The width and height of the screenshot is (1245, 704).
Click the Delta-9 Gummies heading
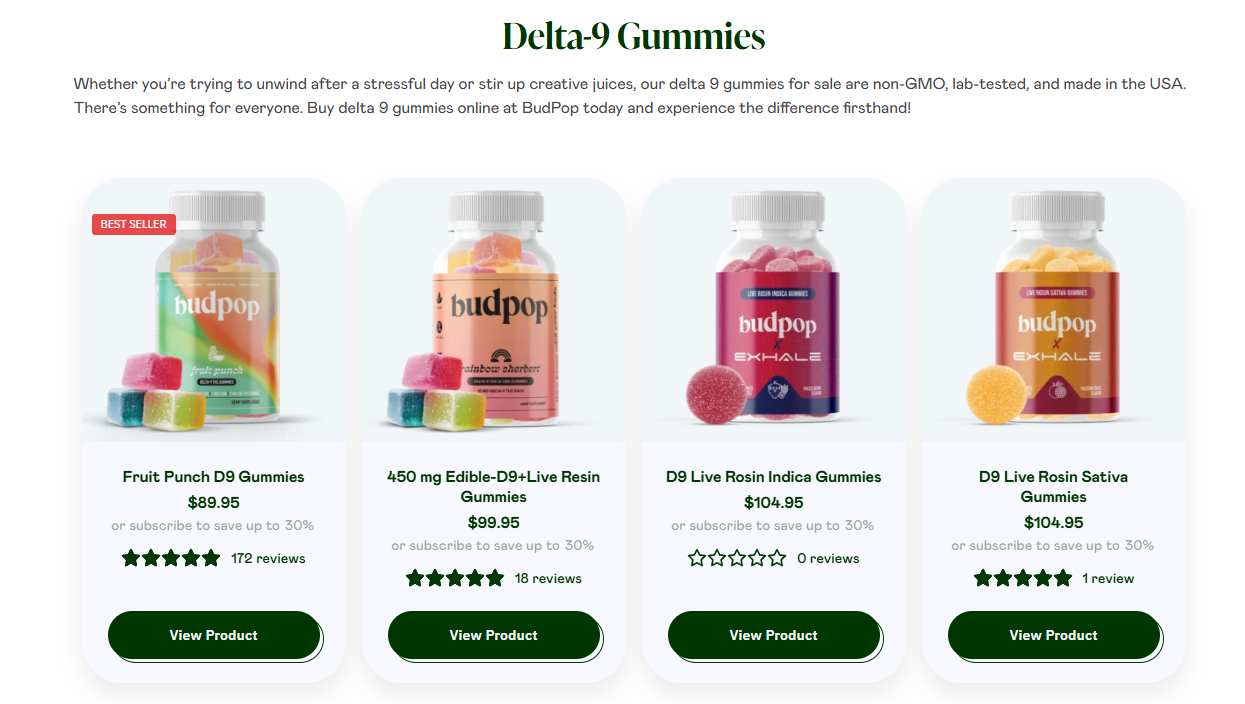[634, 36]
